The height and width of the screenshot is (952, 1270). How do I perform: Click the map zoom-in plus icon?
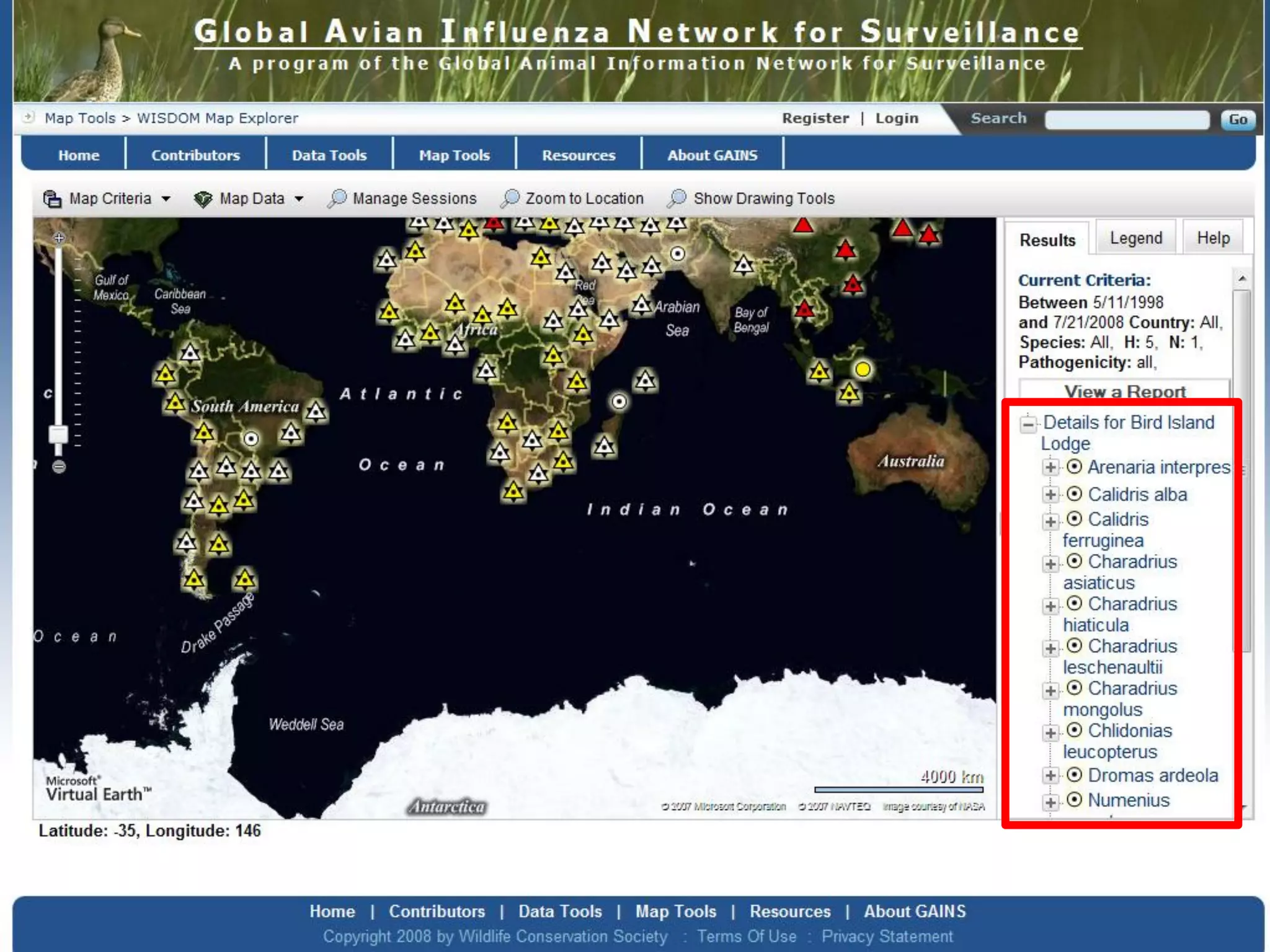(59, 238)
